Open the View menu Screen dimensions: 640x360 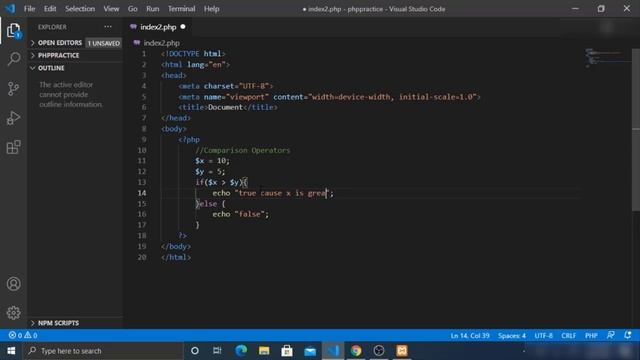point(111,9)
